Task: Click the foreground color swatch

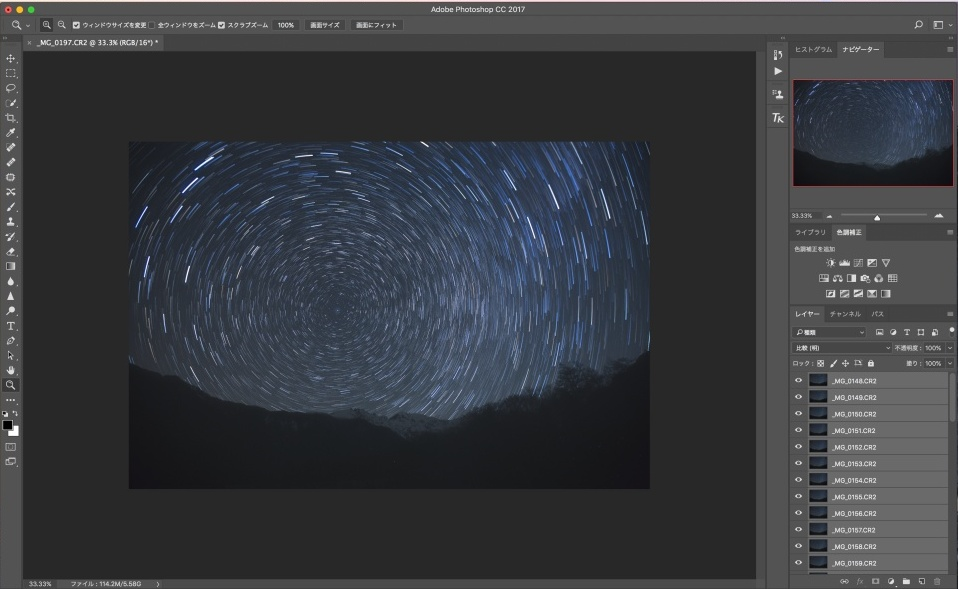Action: pyautogui.click(x=7, y=425)
